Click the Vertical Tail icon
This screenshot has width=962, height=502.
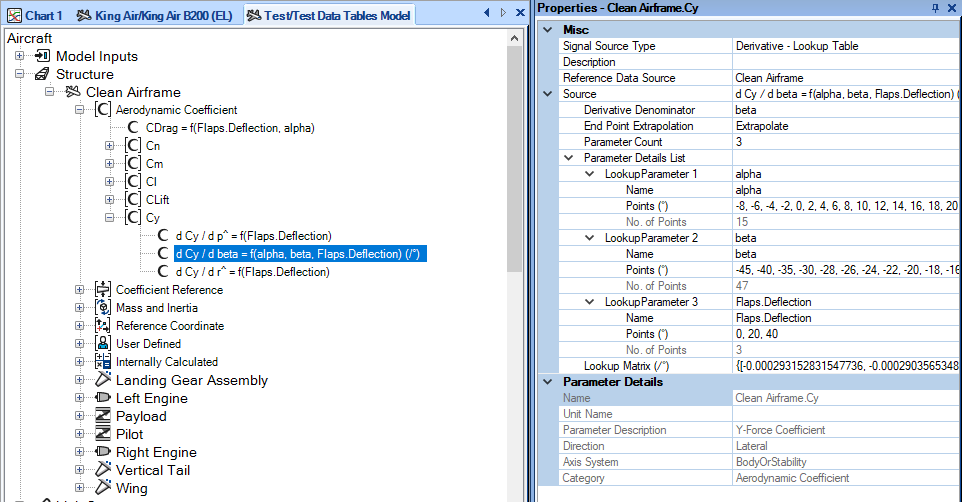[103, 469]
